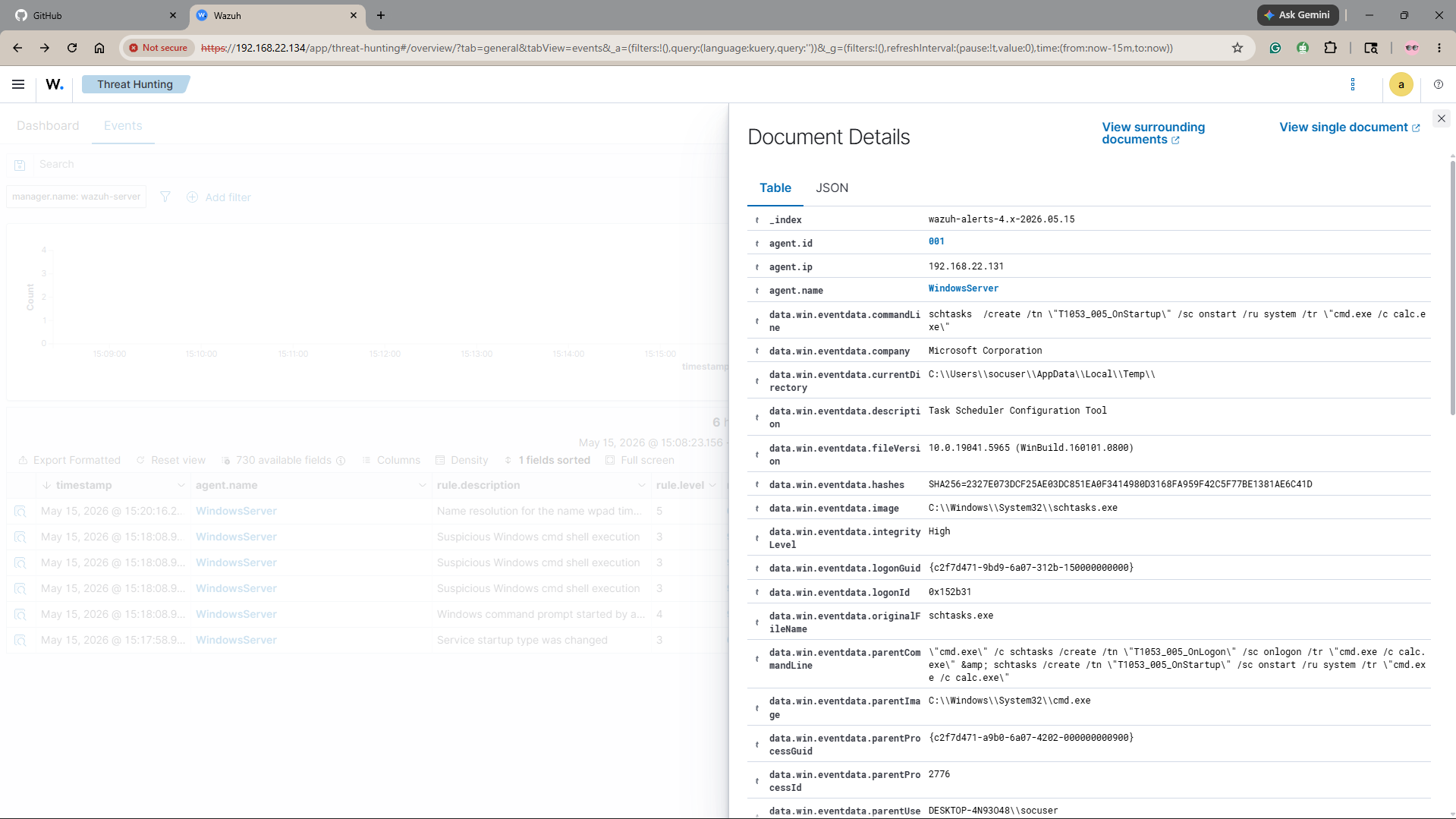Open the help icon in header
The width and height of the screenshot is (1456, 819).
click(1439, 84)
